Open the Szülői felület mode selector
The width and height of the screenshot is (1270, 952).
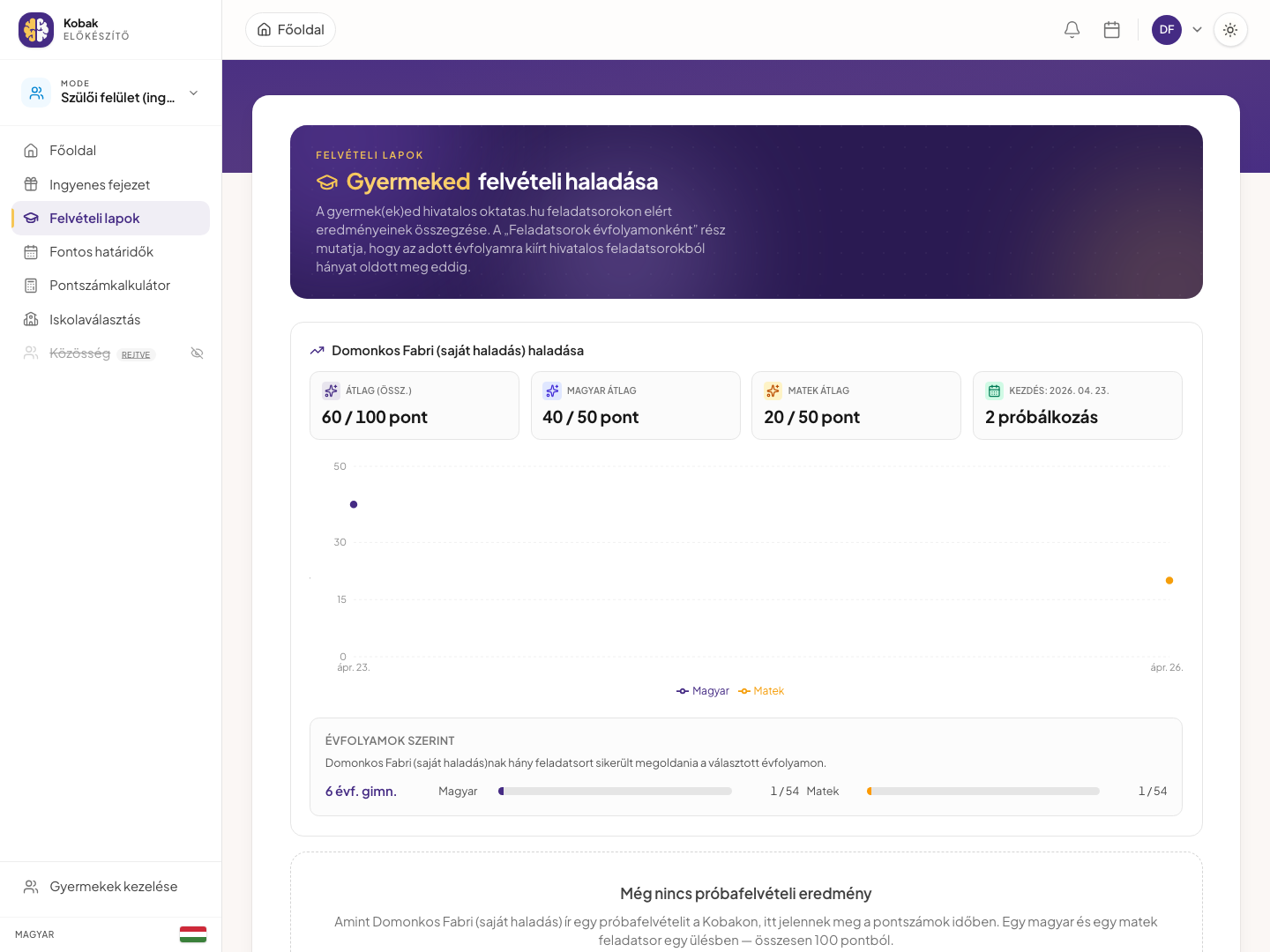click(x=110, y=93)
